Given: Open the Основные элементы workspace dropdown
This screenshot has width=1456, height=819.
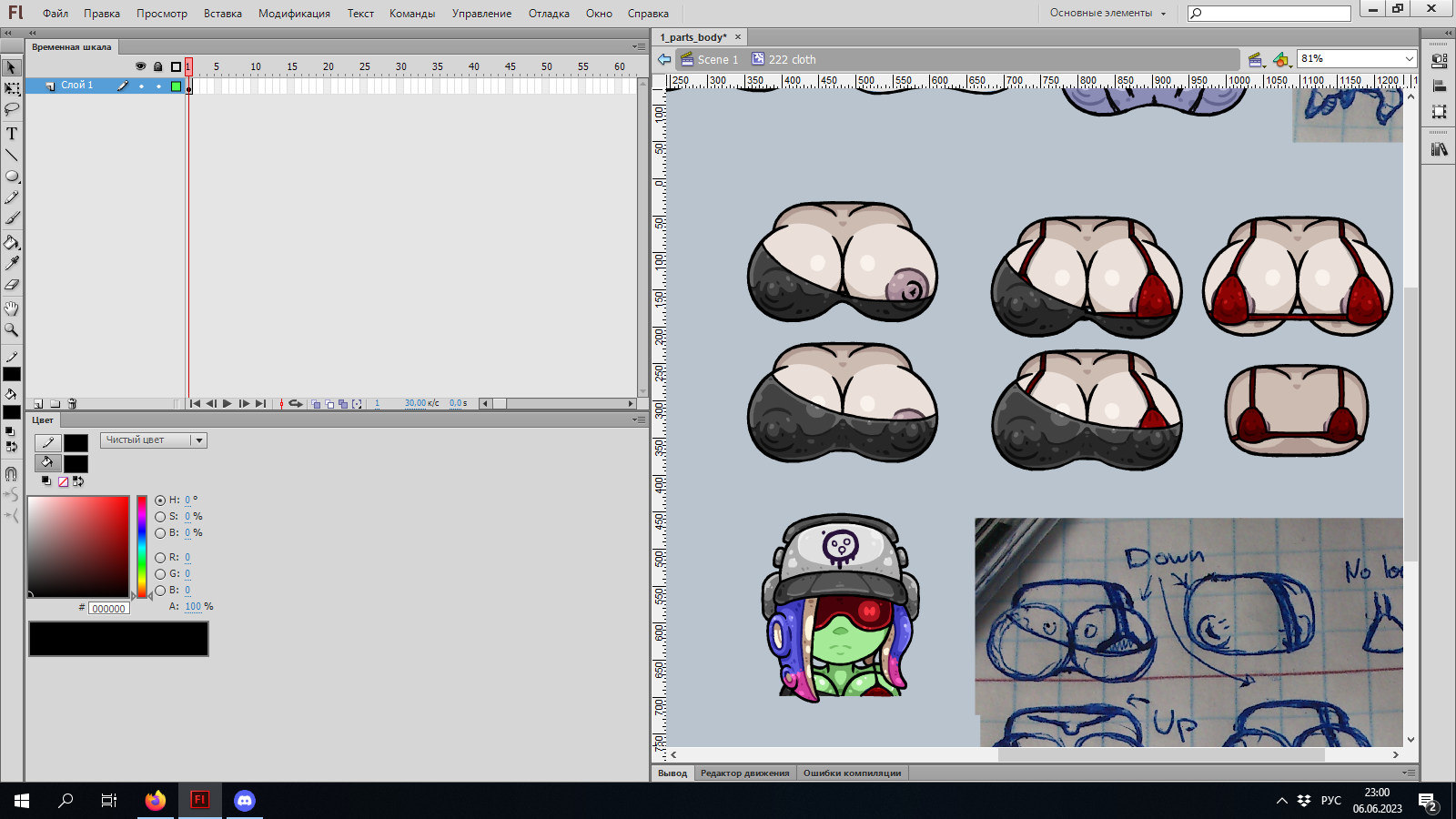Looking at the screenshot, I should point(1107,13).
